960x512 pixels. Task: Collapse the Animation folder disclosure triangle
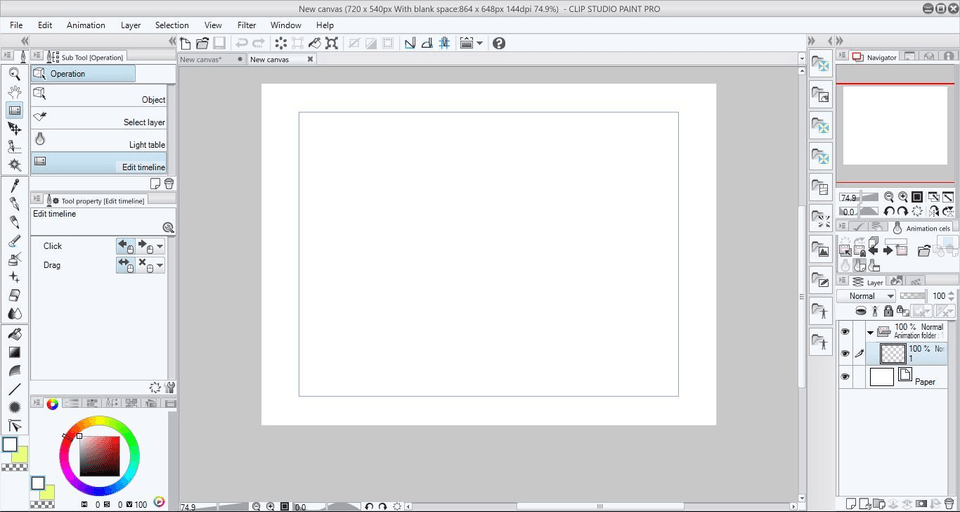pyautogui.click(x=870, y=331)
